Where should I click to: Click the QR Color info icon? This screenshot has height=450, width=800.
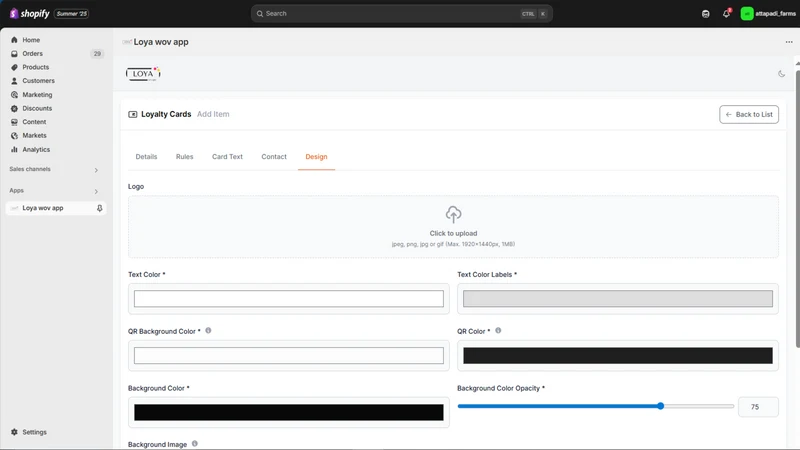point(498,331)
